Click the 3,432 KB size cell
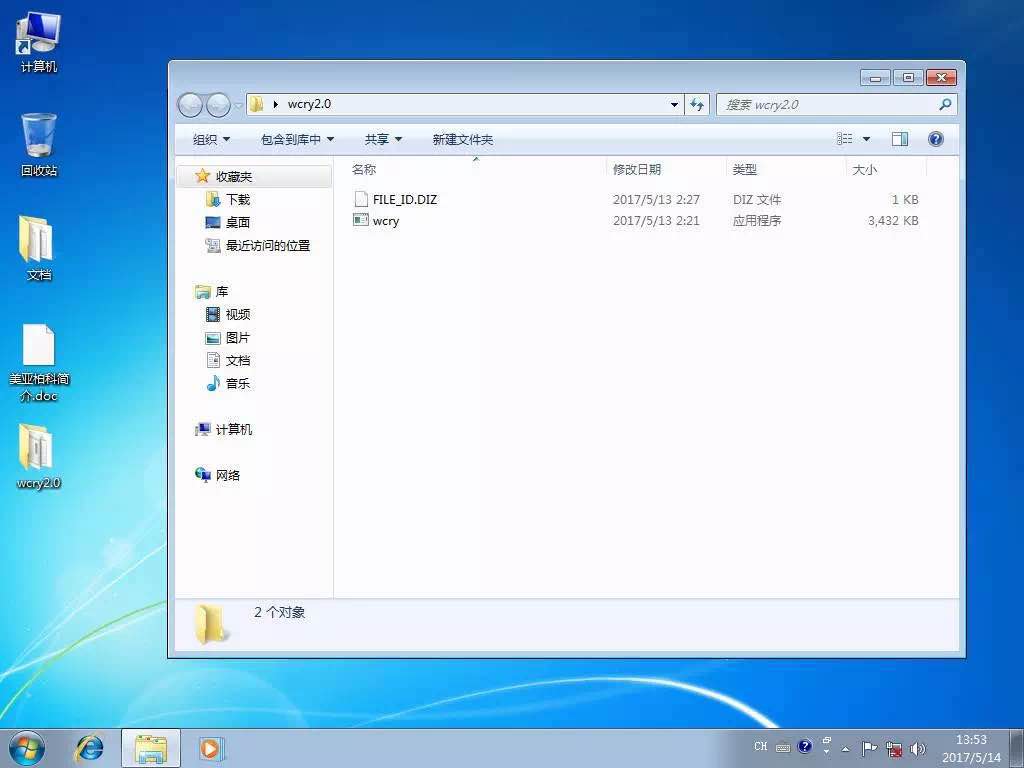The width and height of the screenshot is (1024, 768). pyautogui.click(x=893, y=221)
